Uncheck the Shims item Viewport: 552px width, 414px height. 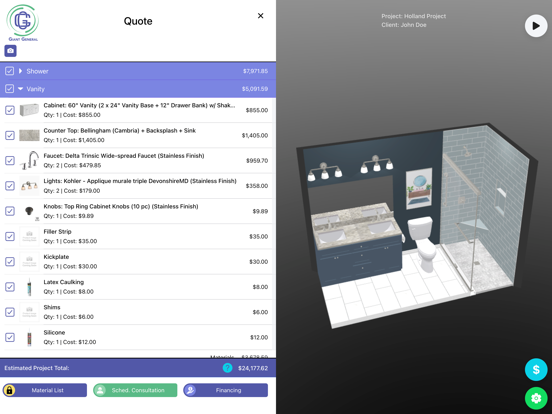tap(10, 312)
